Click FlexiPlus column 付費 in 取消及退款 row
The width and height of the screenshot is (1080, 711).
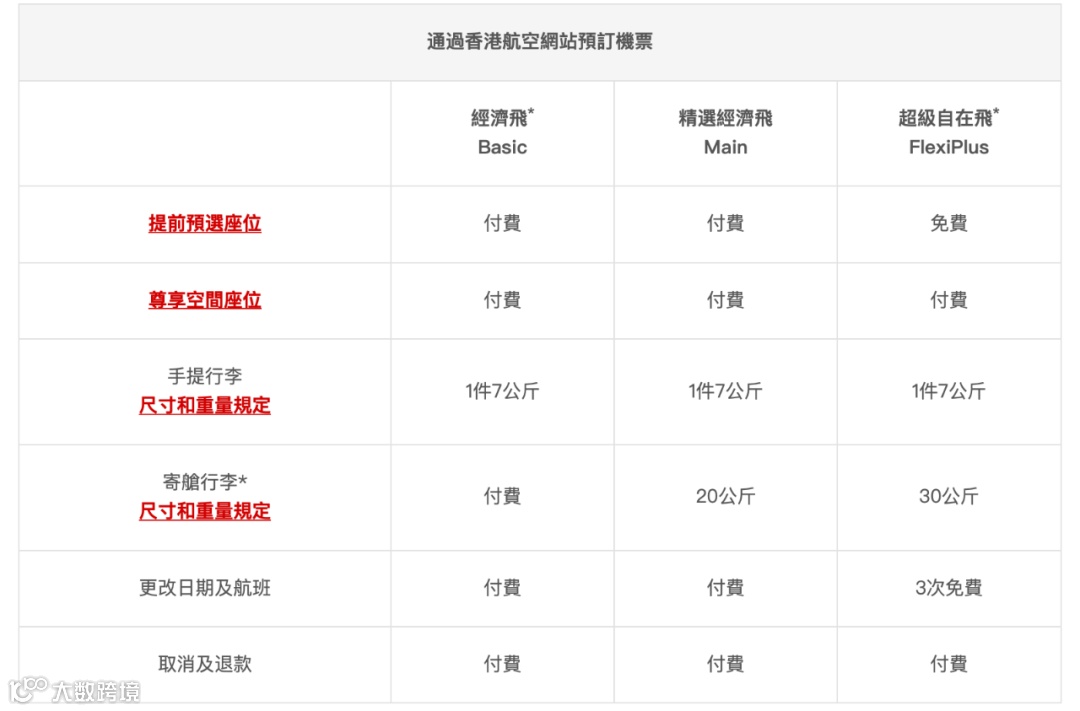point(948,664)
